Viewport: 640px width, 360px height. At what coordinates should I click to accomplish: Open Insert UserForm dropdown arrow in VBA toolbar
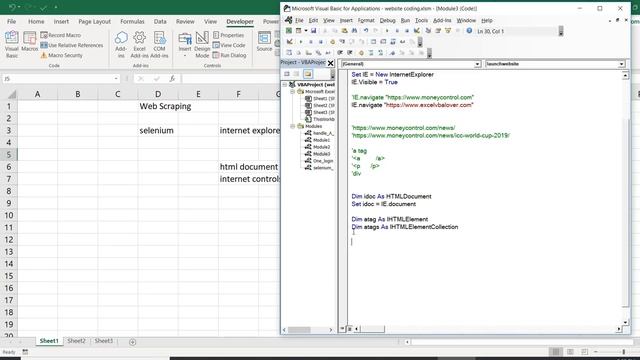[x=306, y=31]
